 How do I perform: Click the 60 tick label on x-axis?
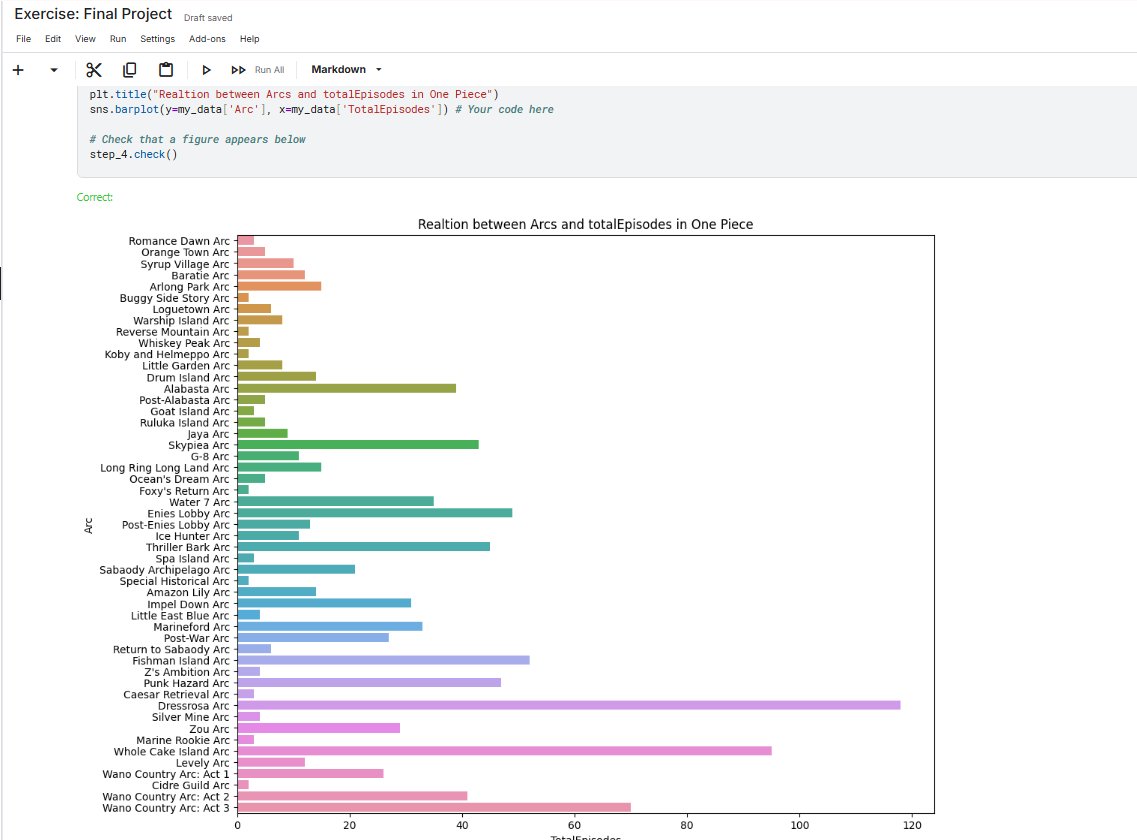[x=574, y=825]
